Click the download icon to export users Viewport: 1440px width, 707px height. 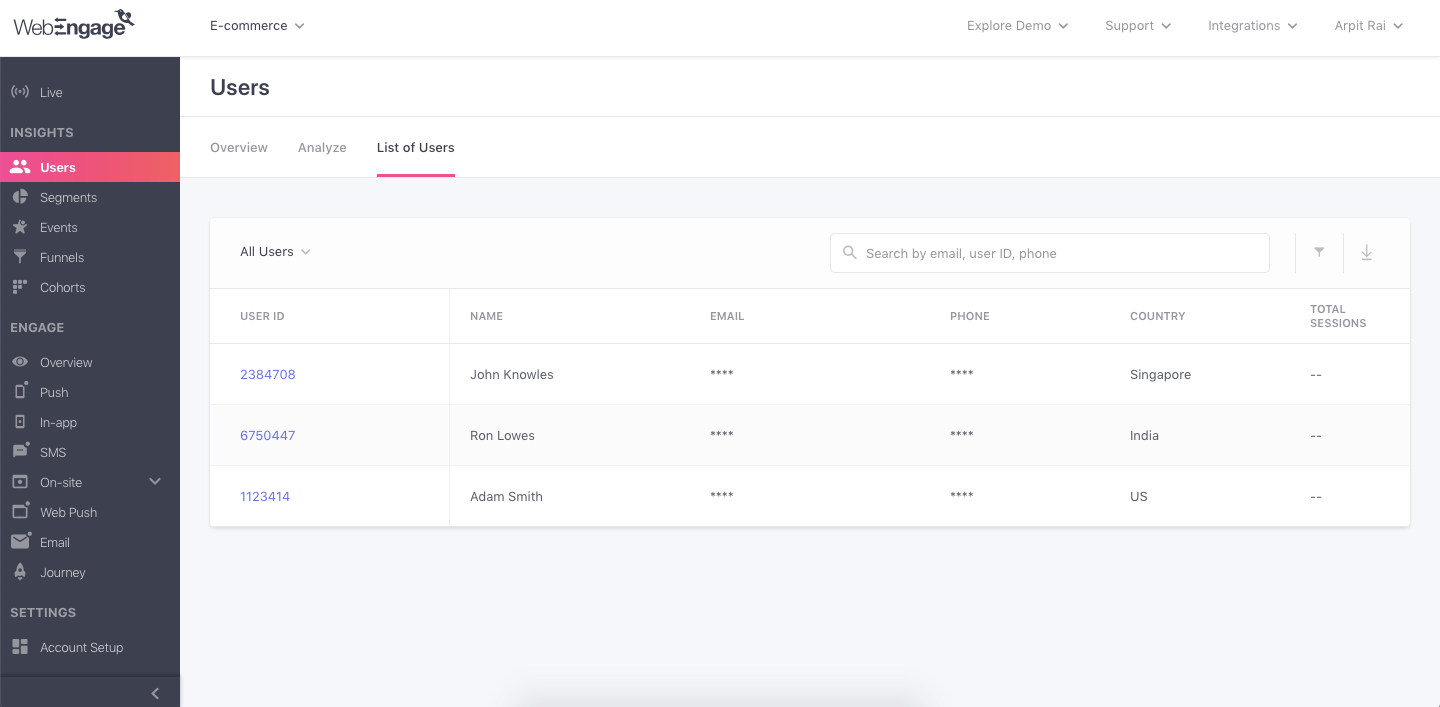tap(1366, 253)
